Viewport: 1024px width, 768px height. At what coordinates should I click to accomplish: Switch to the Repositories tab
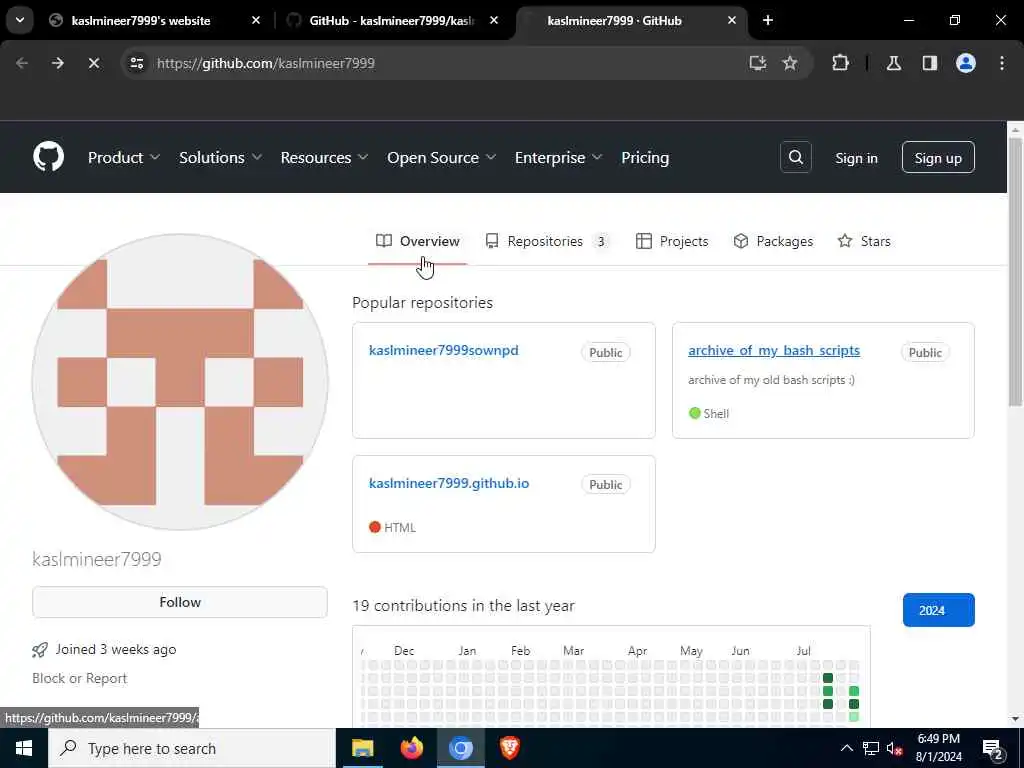547,241
